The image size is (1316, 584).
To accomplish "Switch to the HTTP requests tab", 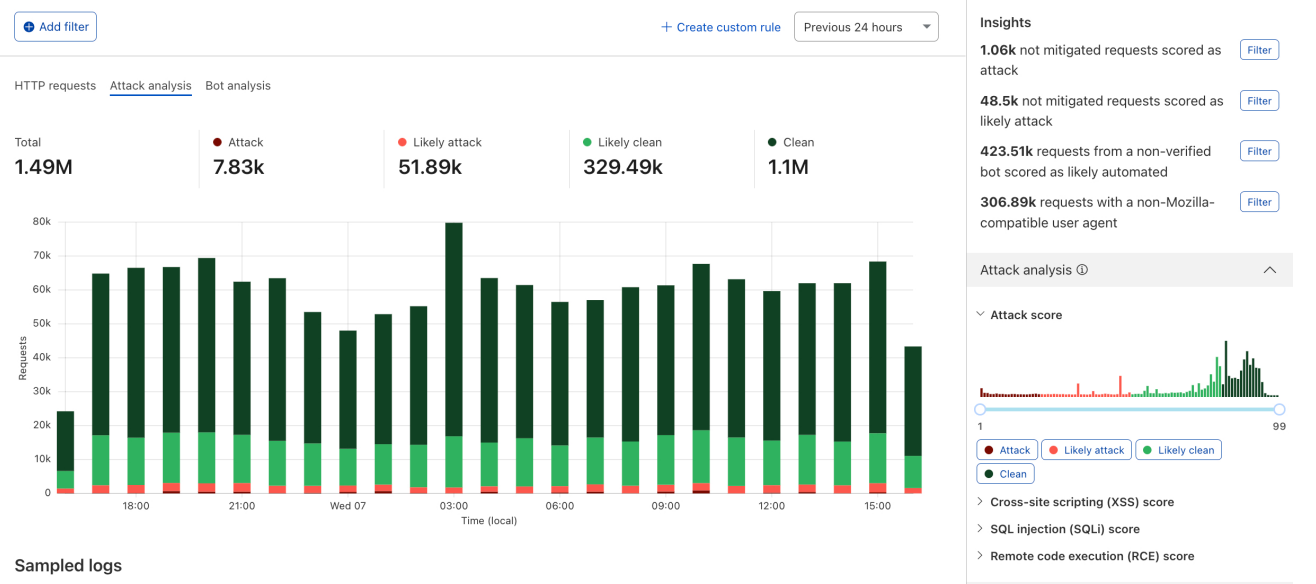I will click(x=55, y=86).
